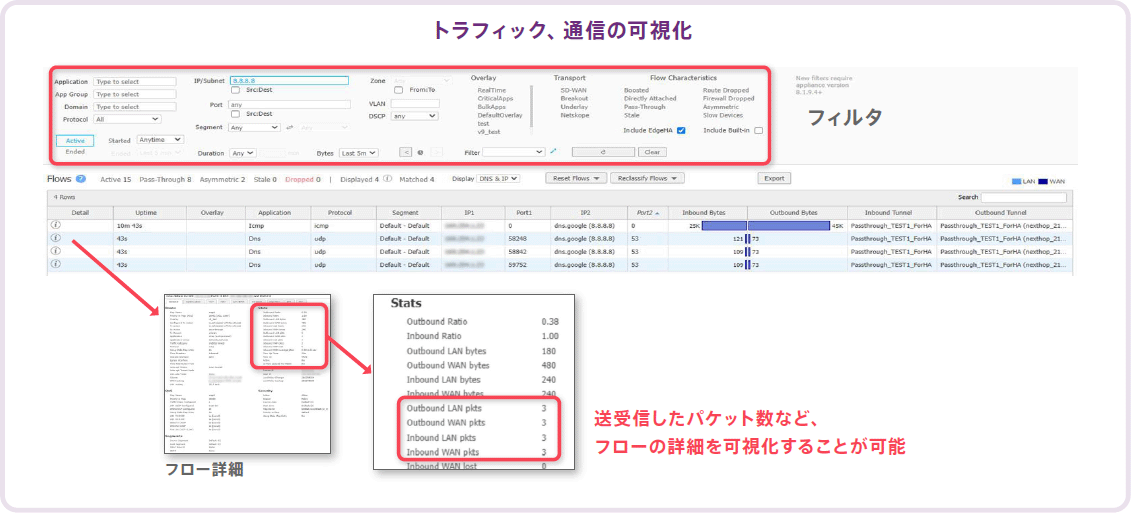Click the Domain filter input

(135, 106)
